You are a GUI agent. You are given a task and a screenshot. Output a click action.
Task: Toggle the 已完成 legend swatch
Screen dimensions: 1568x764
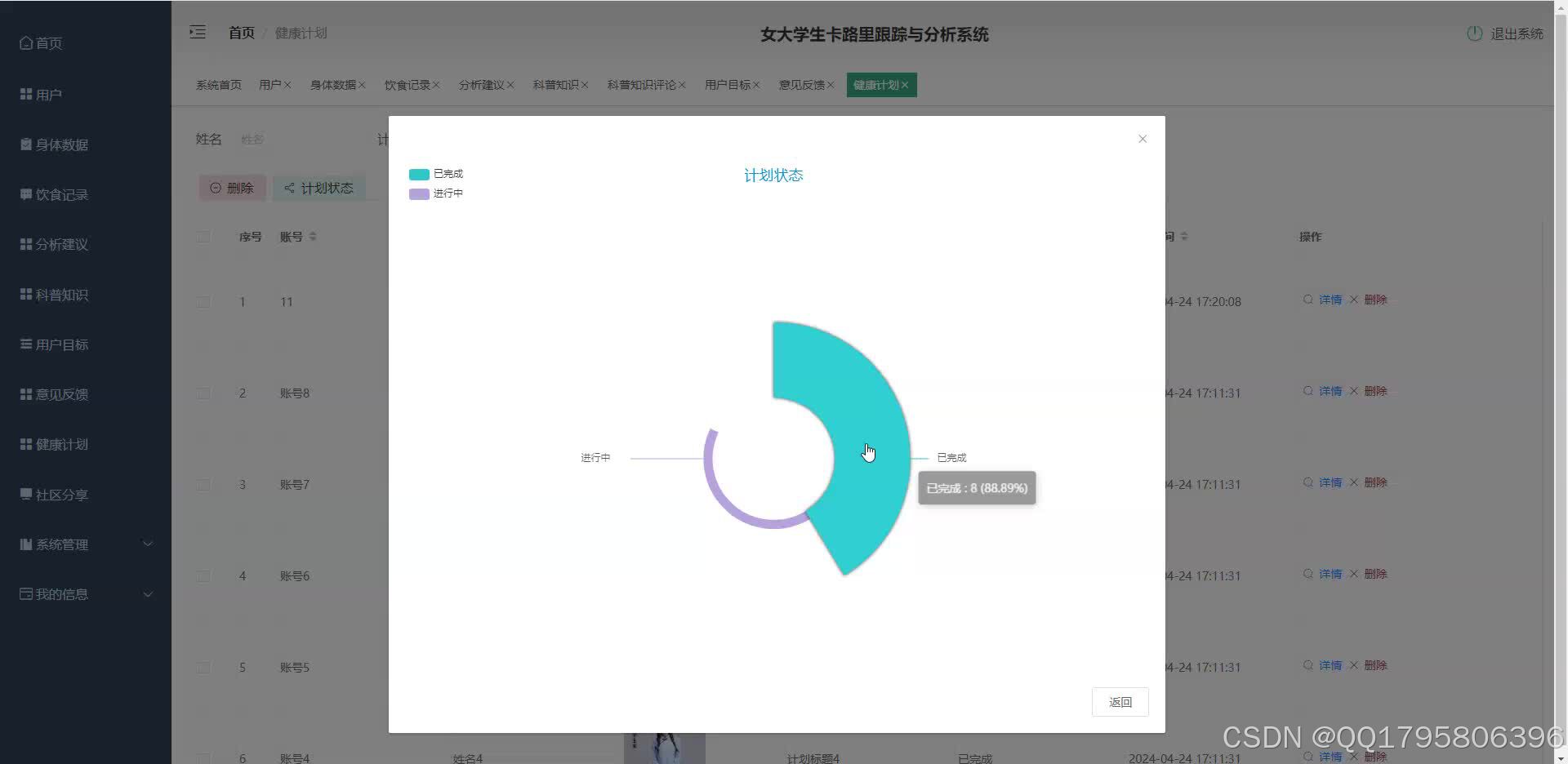419,174
